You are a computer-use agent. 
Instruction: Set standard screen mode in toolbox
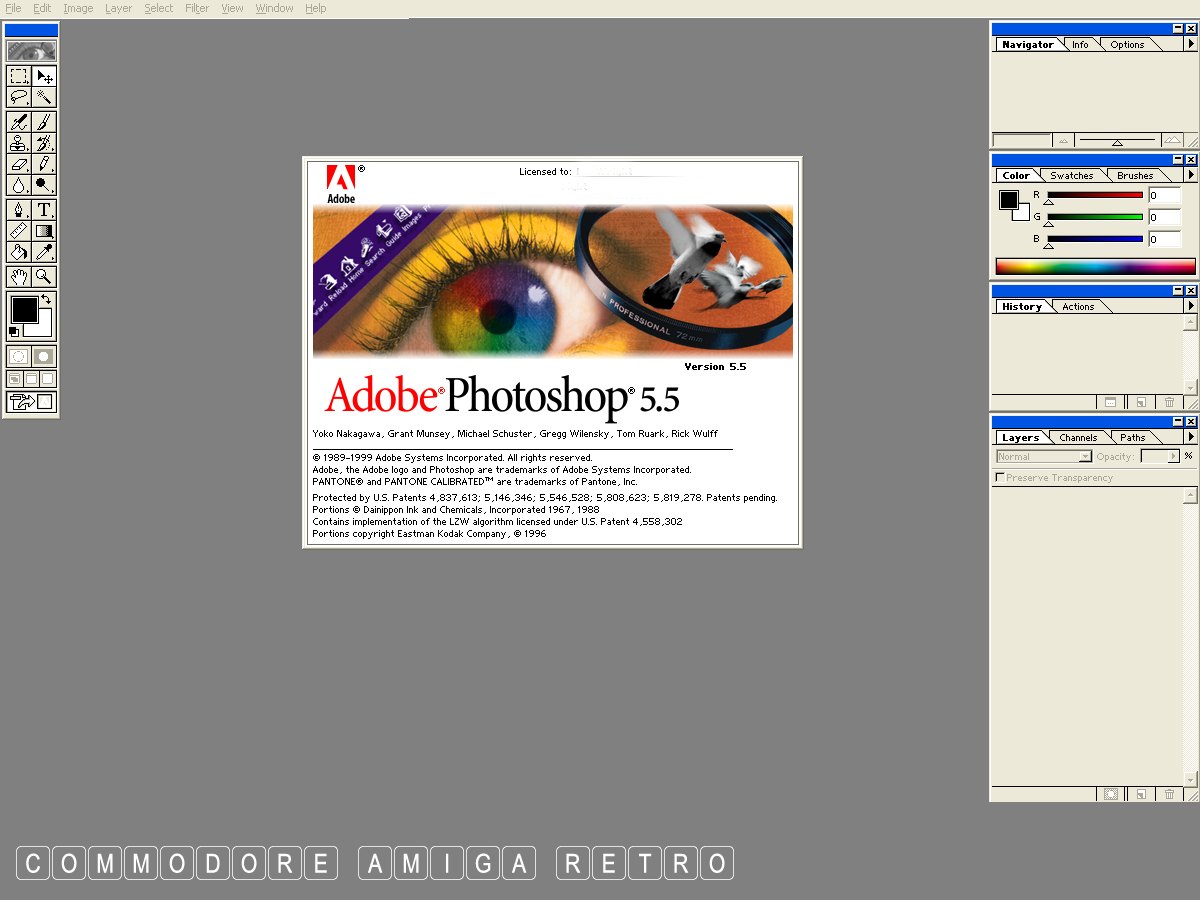point(15,379)
